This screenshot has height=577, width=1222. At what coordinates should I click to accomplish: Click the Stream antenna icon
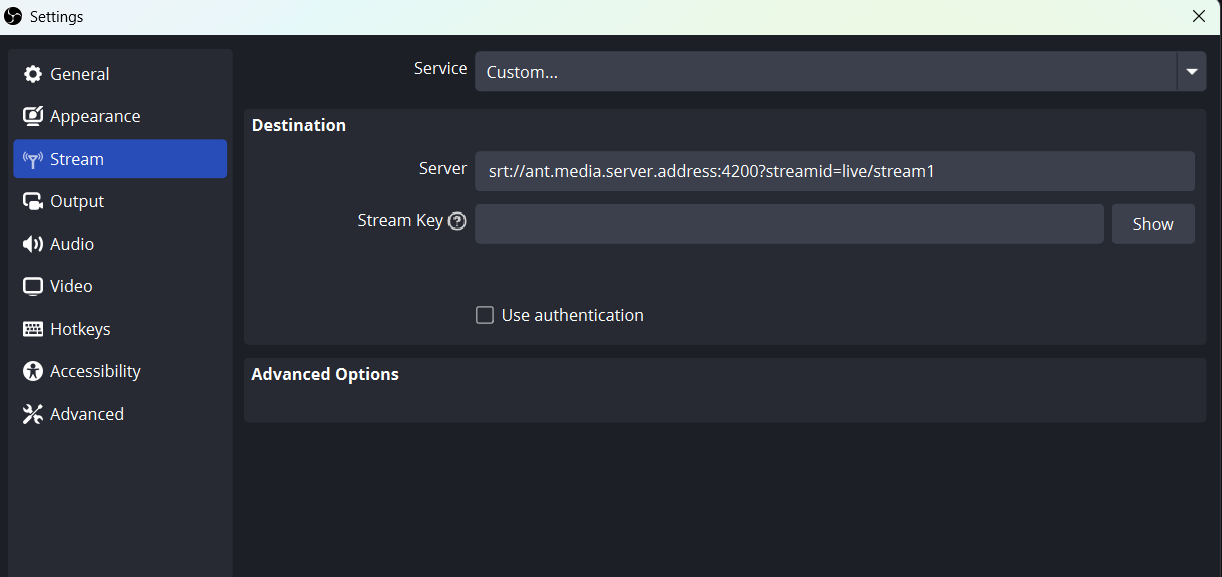click(x=33, y=159)
